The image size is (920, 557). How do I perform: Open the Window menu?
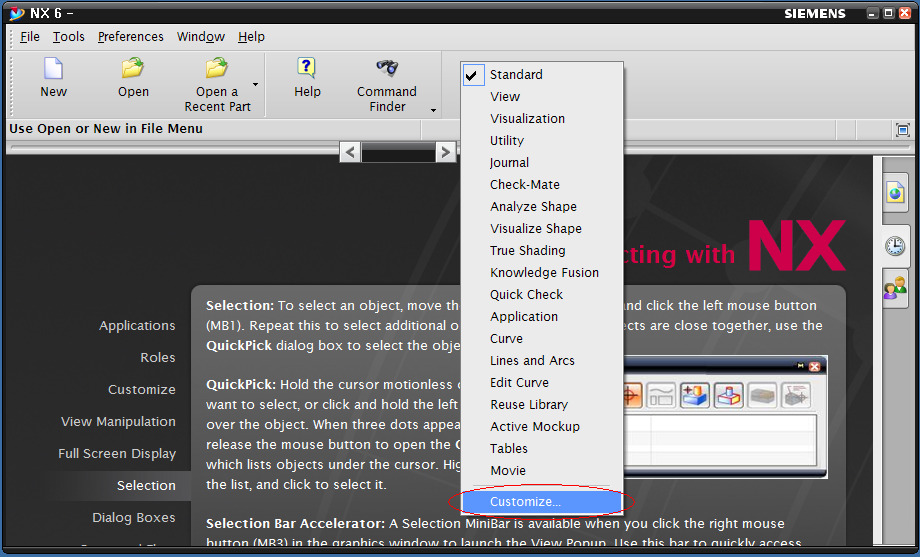(x=201, y=36)
